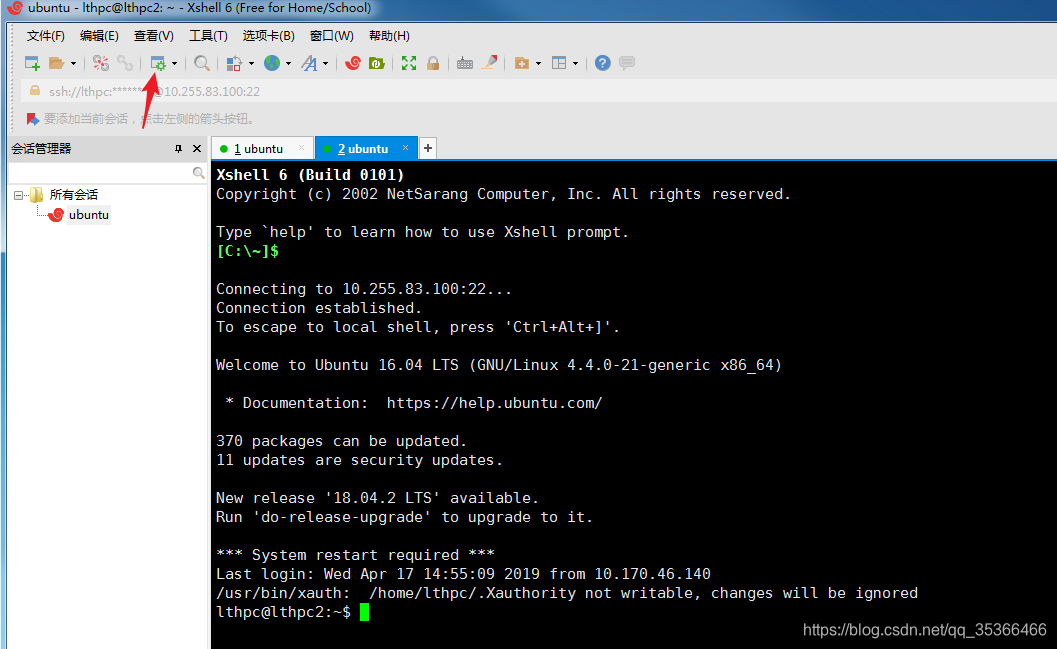Expand the layout icon dropdown arrow
The height and width of the screenshot is (649, 1057).
tap(576, 63)
